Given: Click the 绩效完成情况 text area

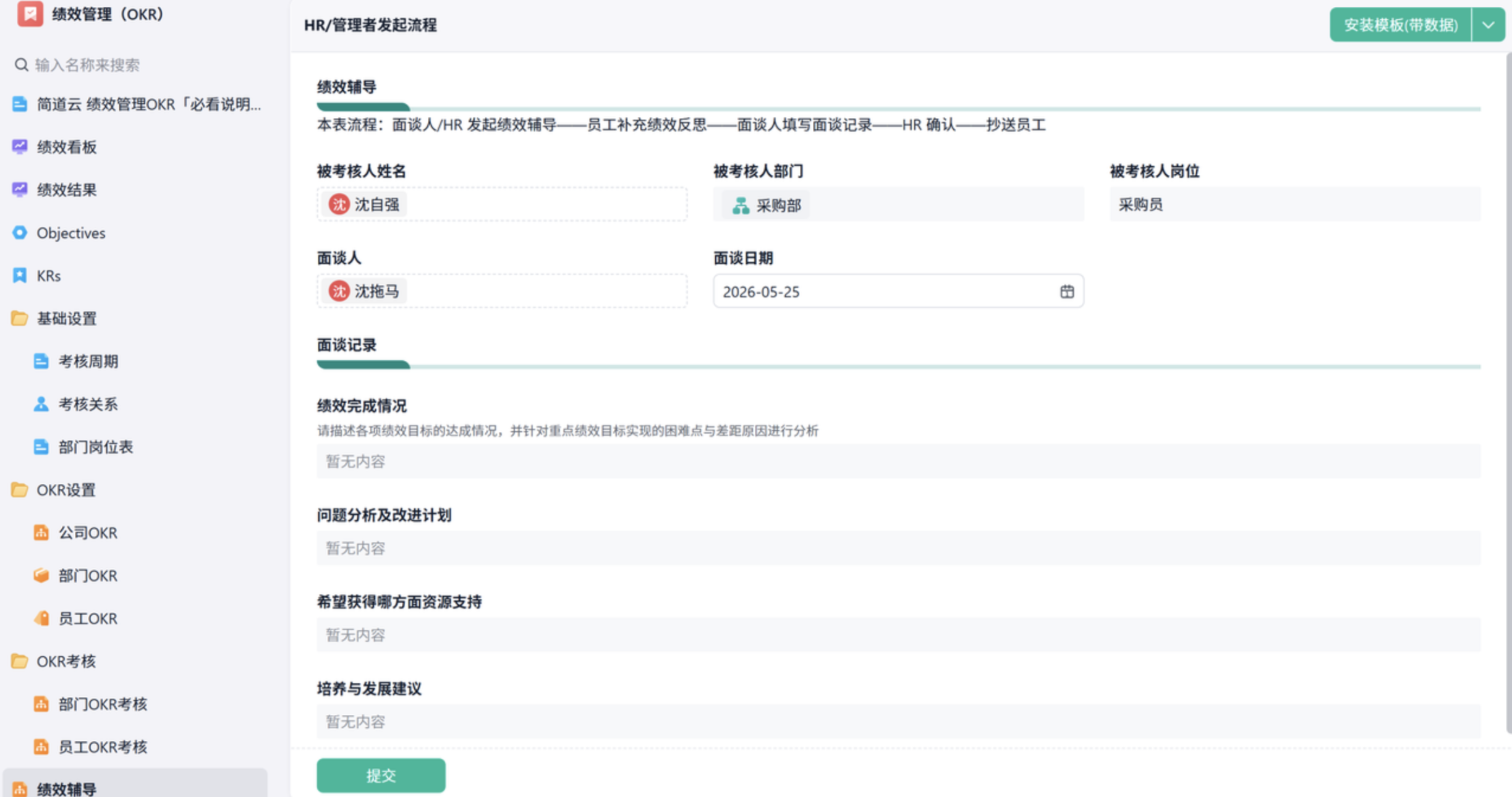Looking at the screenshot, I should (x=899, y=461).
